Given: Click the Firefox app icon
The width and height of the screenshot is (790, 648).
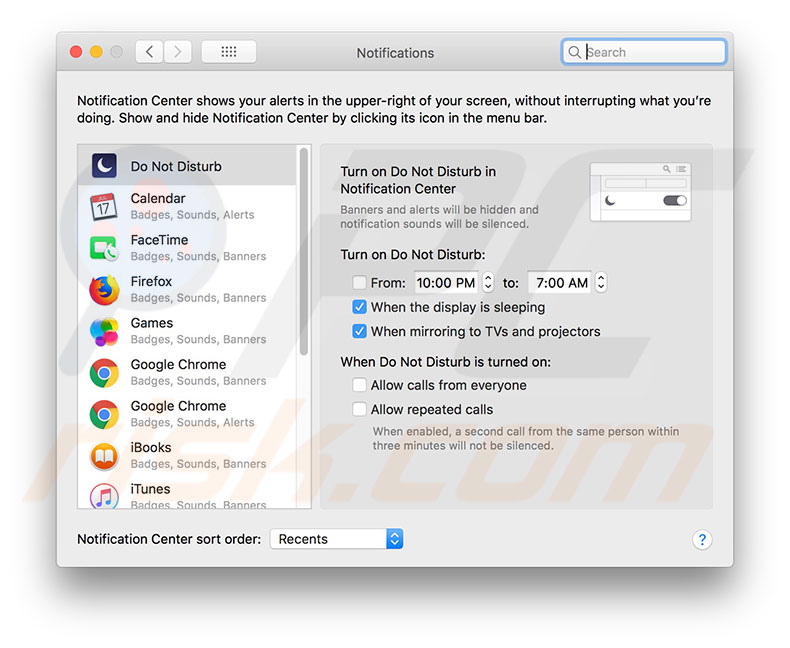Looking at the screenshot, I should point(104,290).
